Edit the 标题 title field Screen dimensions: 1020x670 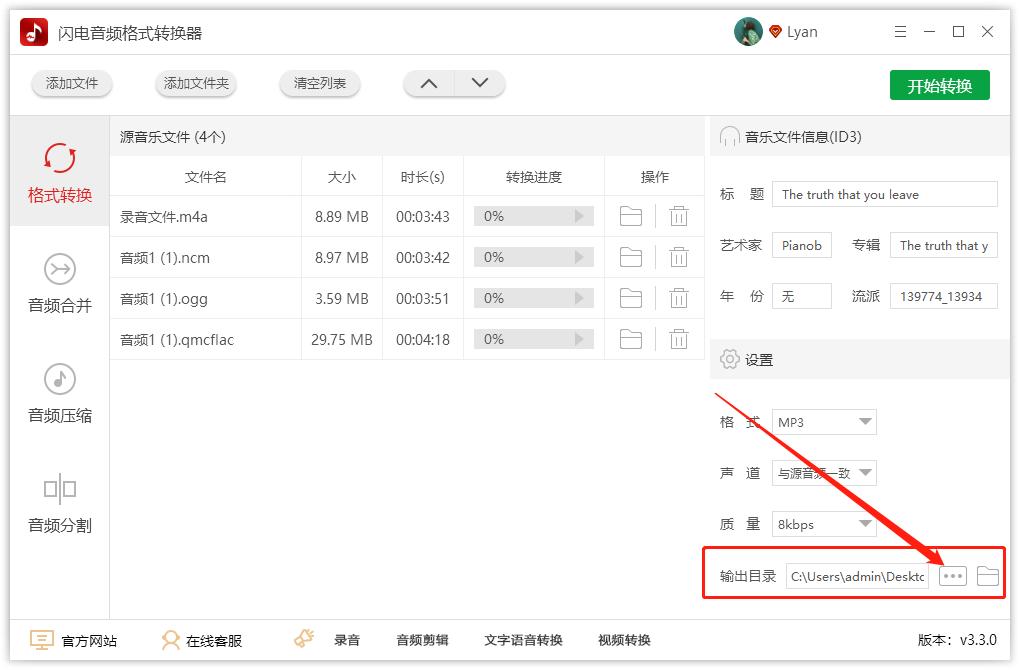point(885,194)
